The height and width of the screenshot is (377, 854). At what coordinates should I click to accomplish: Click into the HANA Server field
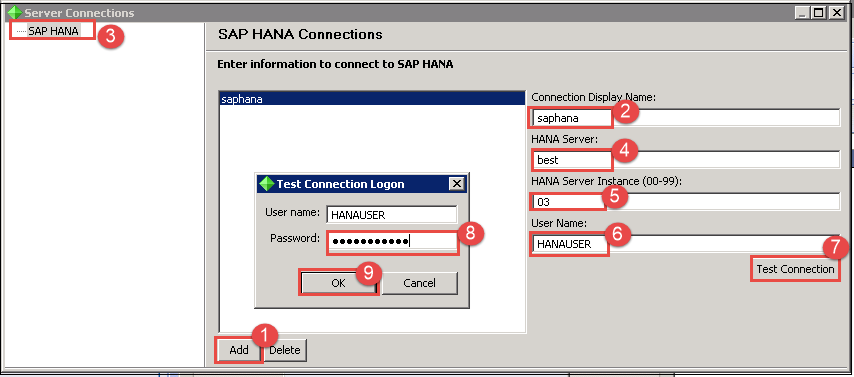point(686,160)
